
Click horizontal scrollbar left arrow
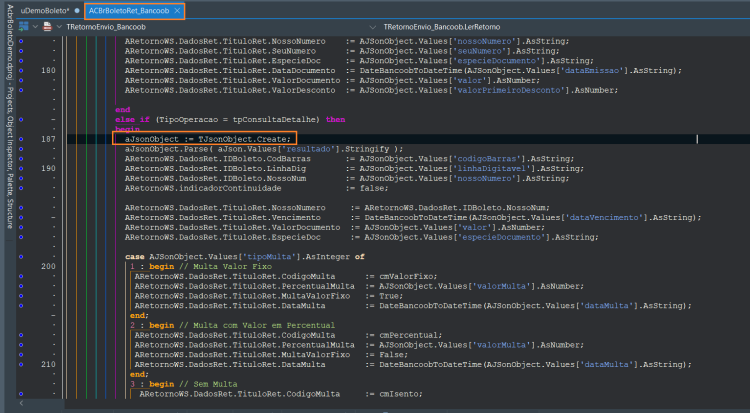pyautogui.click(x=21, y=403)
